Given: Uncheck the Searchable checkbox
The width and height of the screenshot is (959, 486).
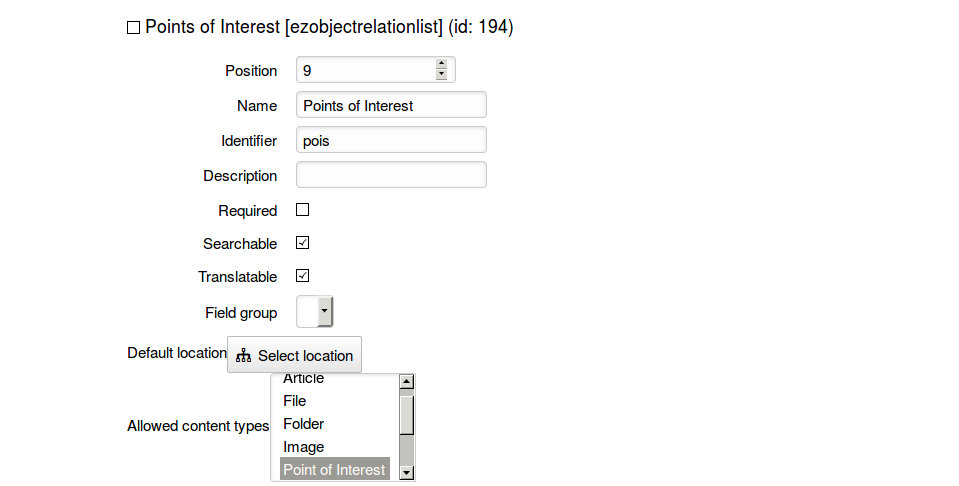Looking at the screenshot, I should [x=302, y=243].
